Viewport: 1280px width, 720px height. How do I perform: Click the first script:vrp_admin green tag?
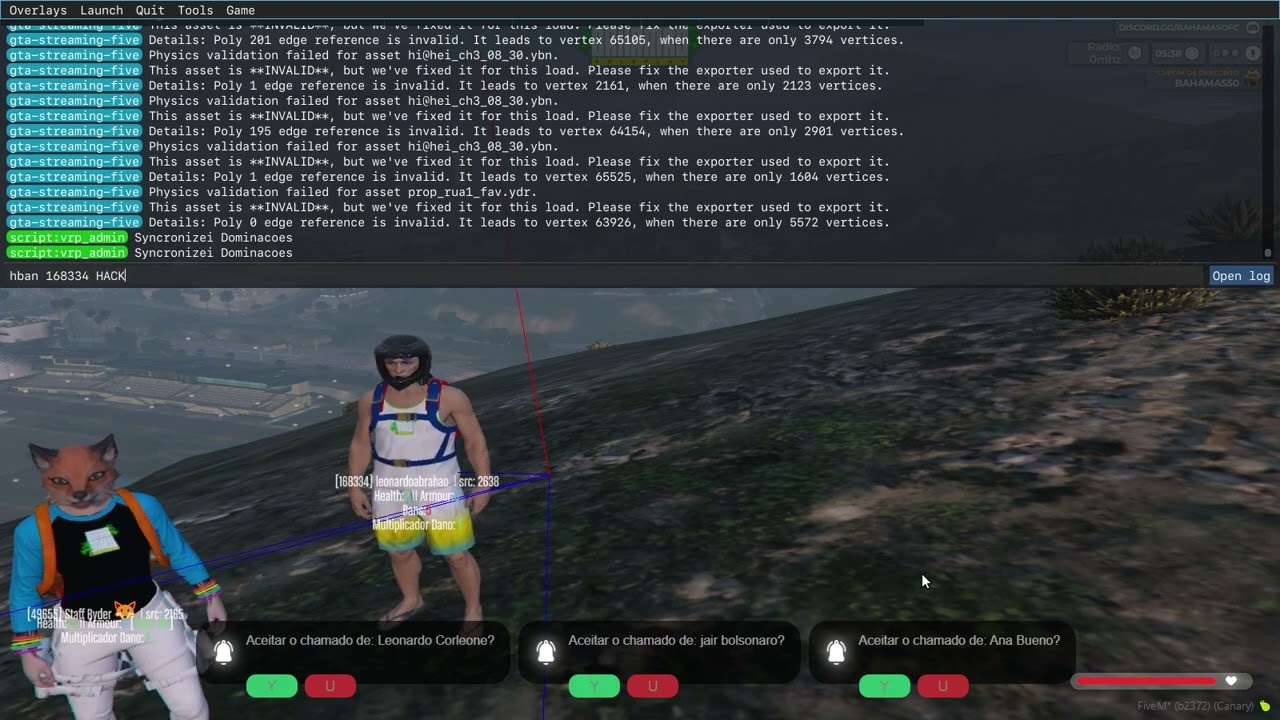pos(67,238)
